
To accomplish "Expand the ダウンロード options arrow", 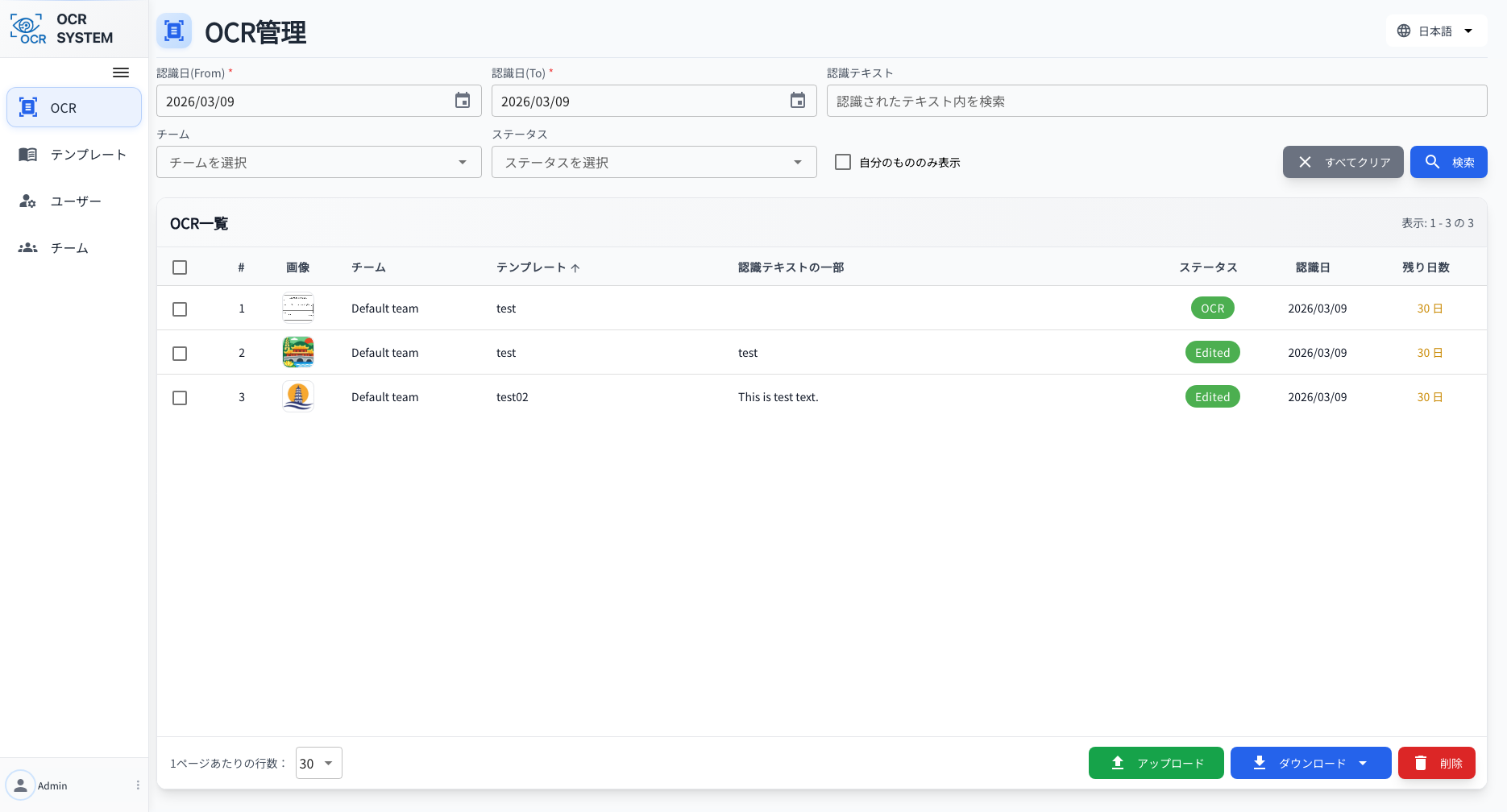I will pos(1364,762).
